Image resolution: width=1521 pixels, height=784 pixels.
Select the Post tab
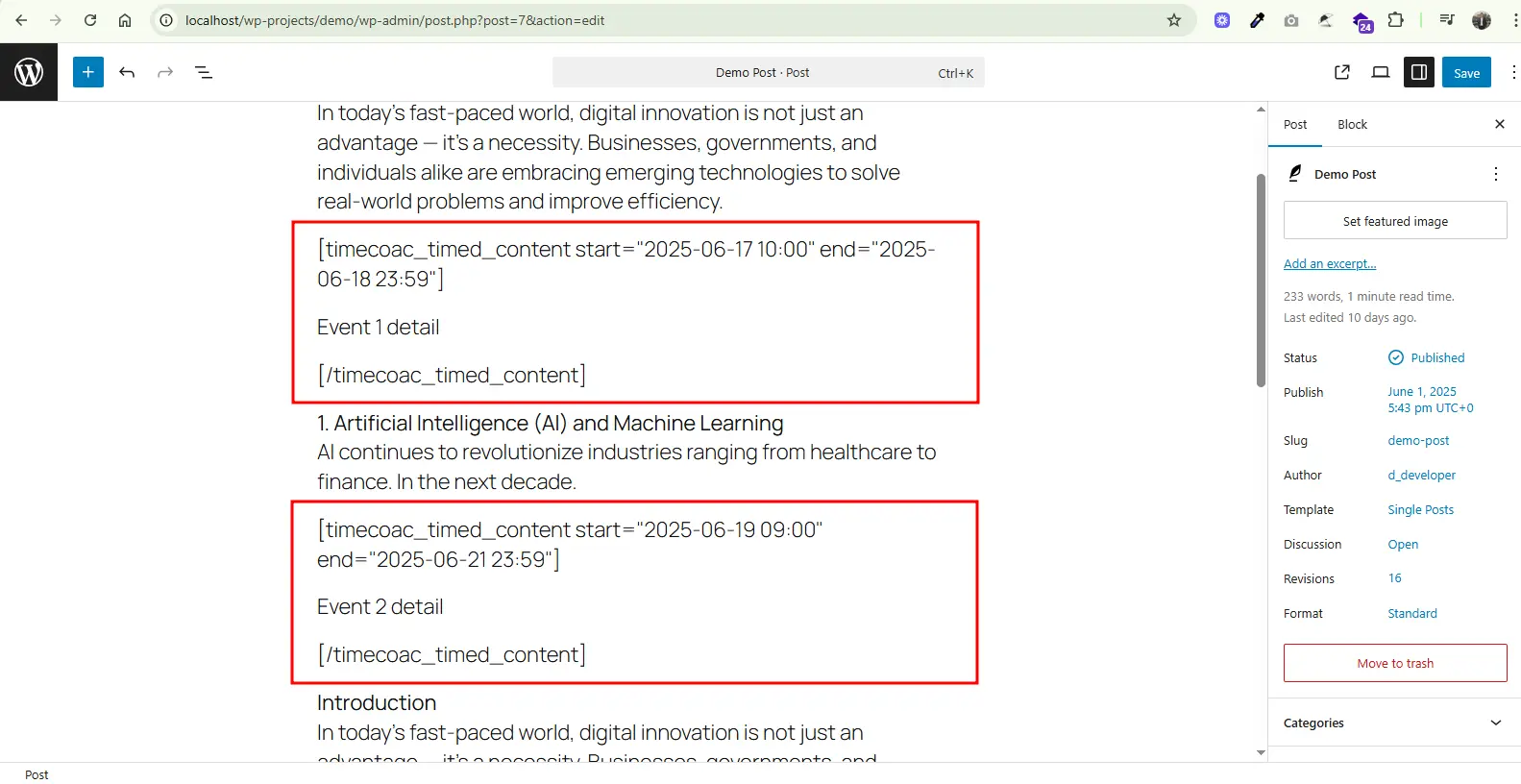1295,124
